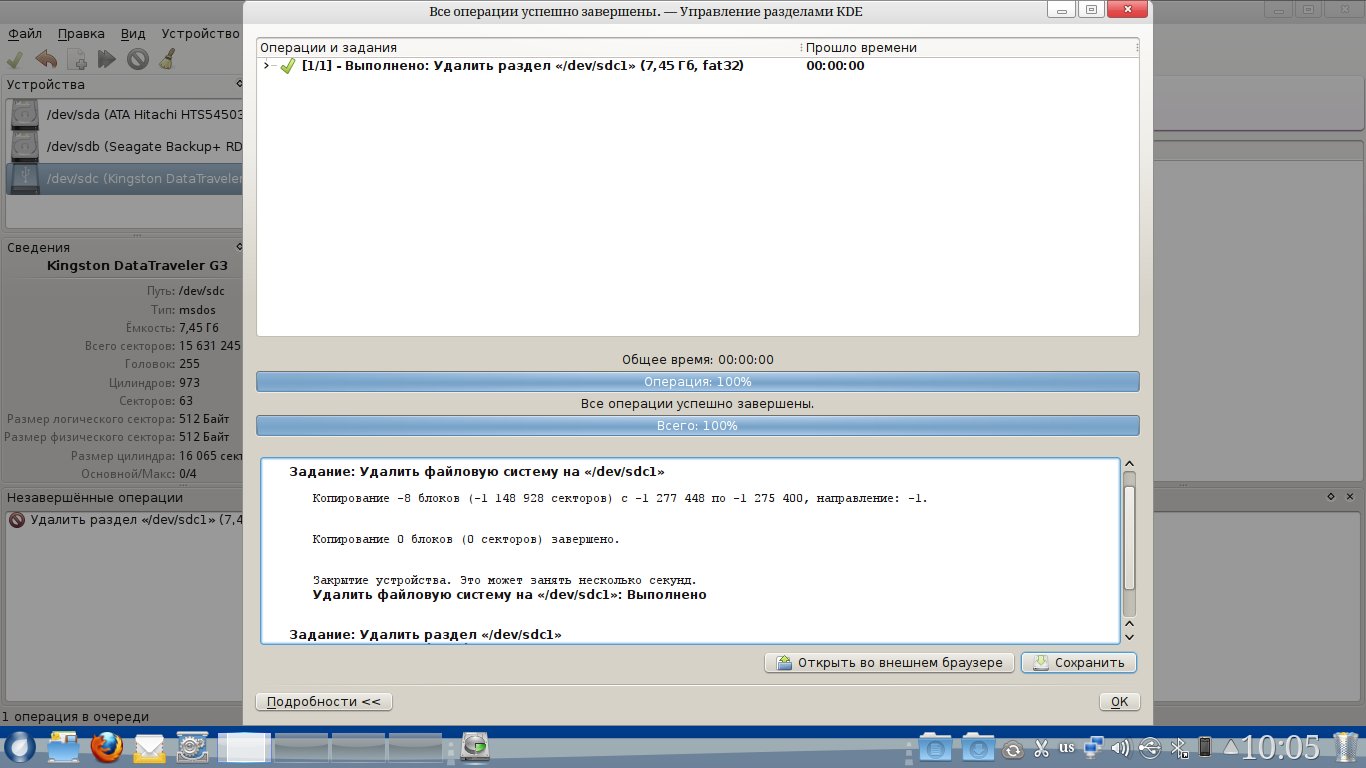The image size is (1366, 768).
Task: Show hidden tray icons arrow
Action: point(1231,748)
